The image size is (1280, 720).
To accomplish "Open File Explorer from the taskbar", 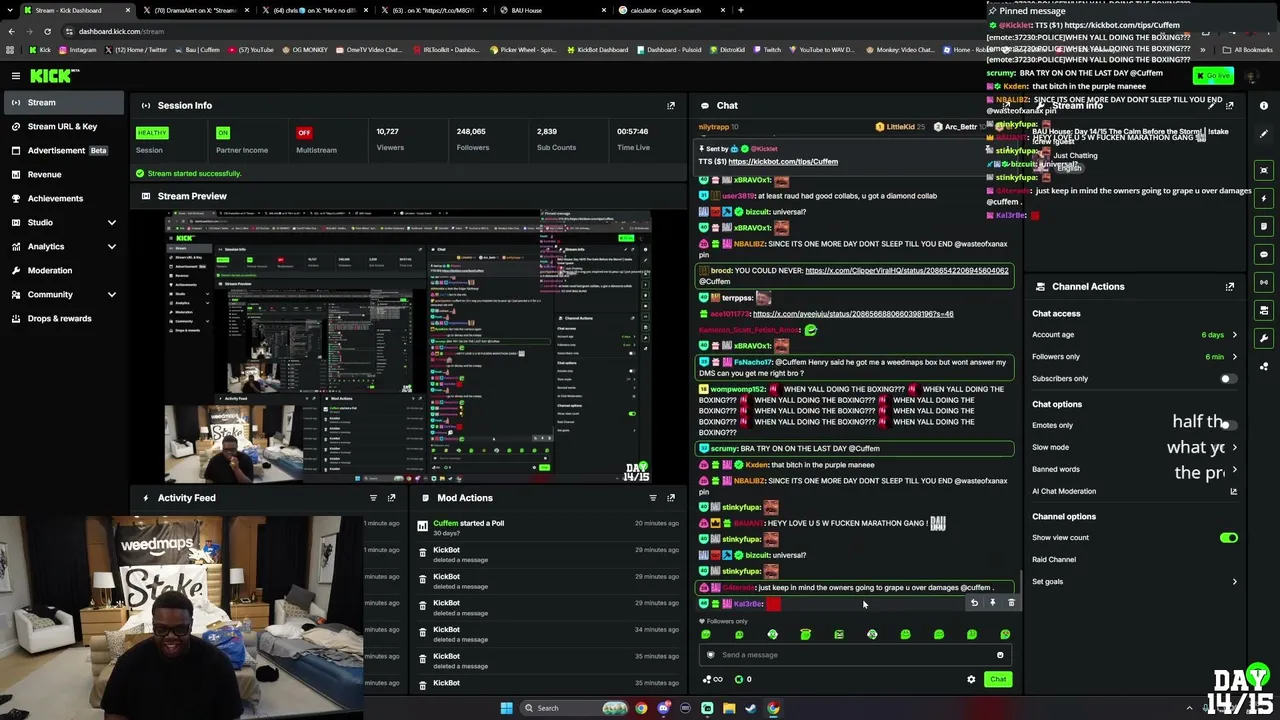I will pyautogui.click(x=729, y=708).
